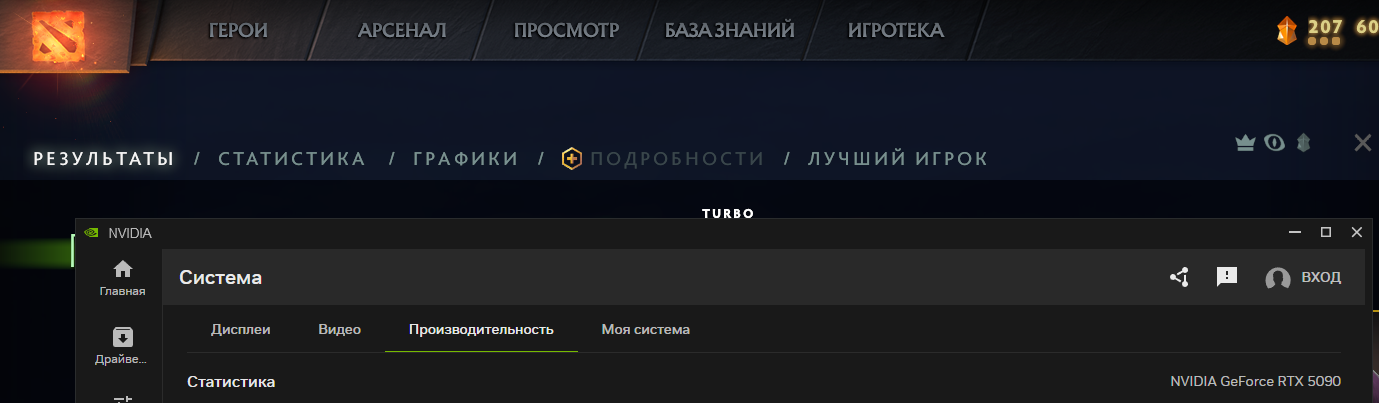Open the АРСЕНАЛ menu
This screenshot has width=1379, height=403.
(402, 30)
